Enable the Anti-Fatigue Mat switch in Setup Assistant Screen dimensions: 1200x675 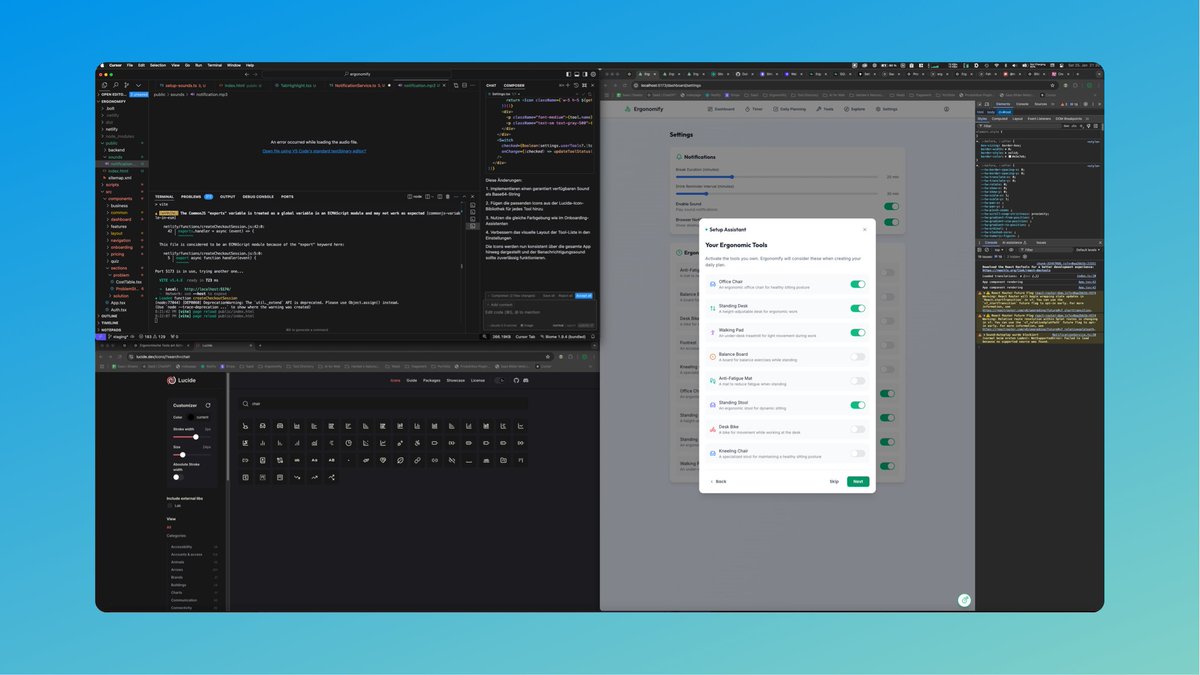(858, 381)
